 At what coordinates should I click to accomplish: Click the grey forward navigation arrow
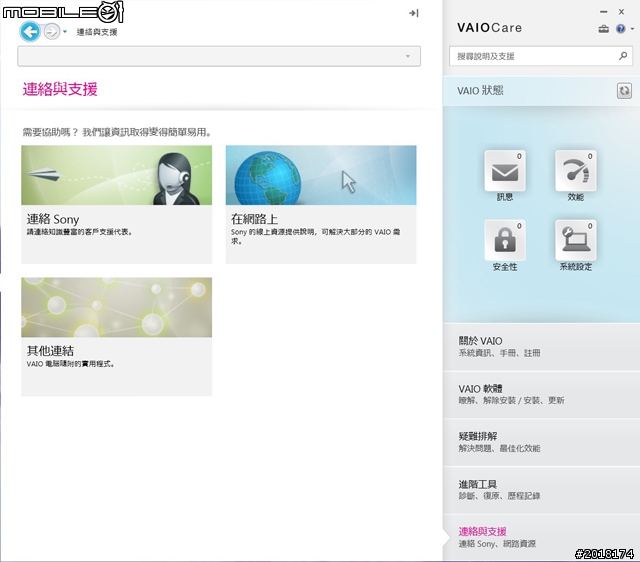pos(52,31)
